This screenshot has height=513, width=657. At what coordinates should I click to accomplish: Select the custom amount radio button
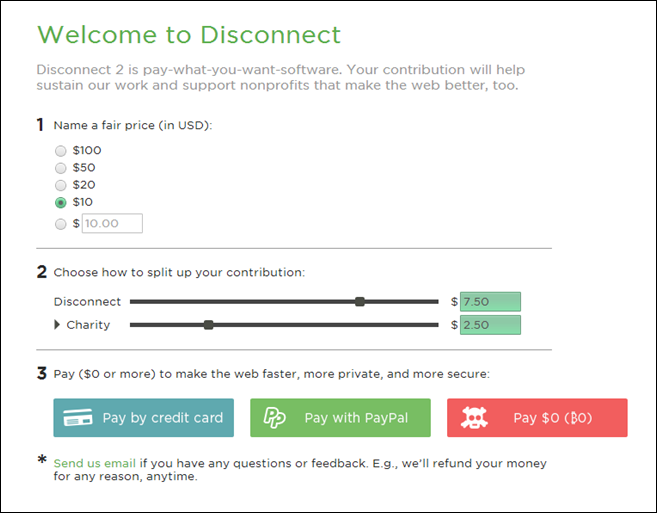[61, 224]
